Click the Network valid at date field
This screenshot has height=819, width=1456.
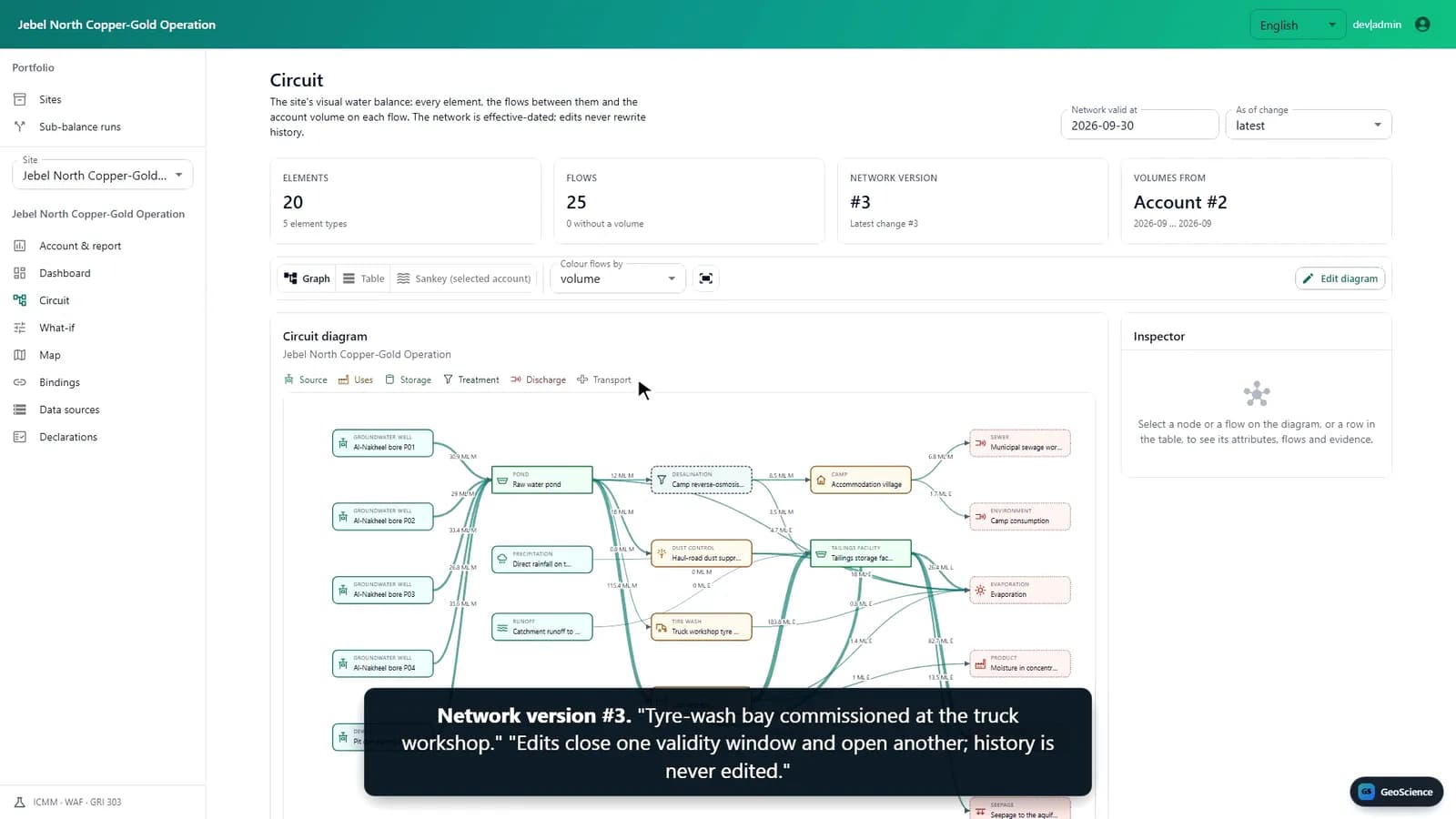pos(1139,125)
